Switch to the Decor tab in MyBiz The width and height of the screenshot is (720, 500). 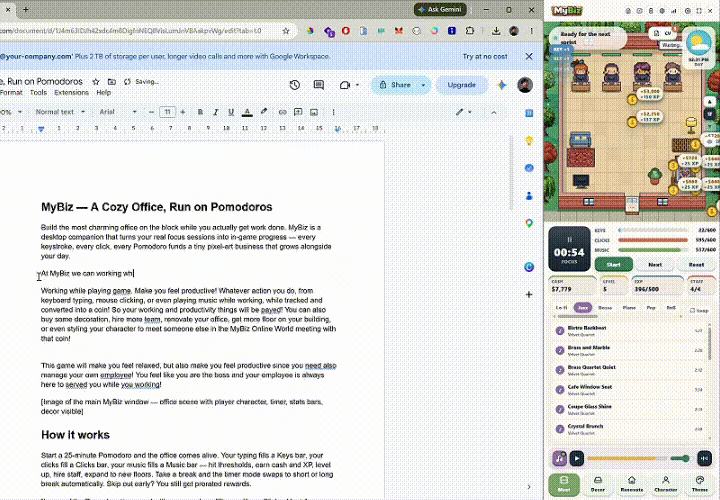pyautogui.click(x=598, y=484)
